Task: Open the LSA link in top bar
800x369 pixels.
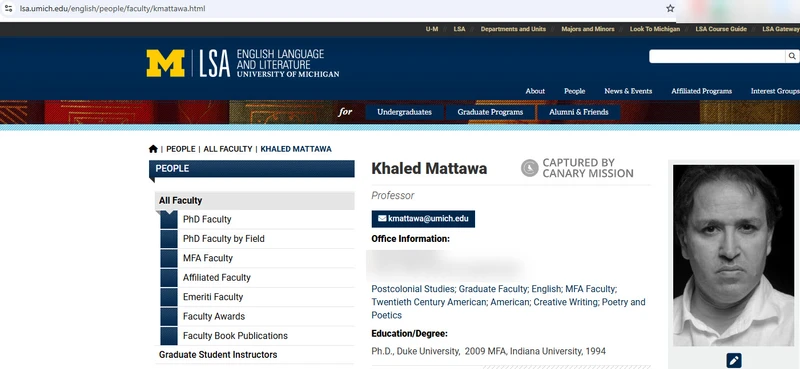Action: (459, 29)
